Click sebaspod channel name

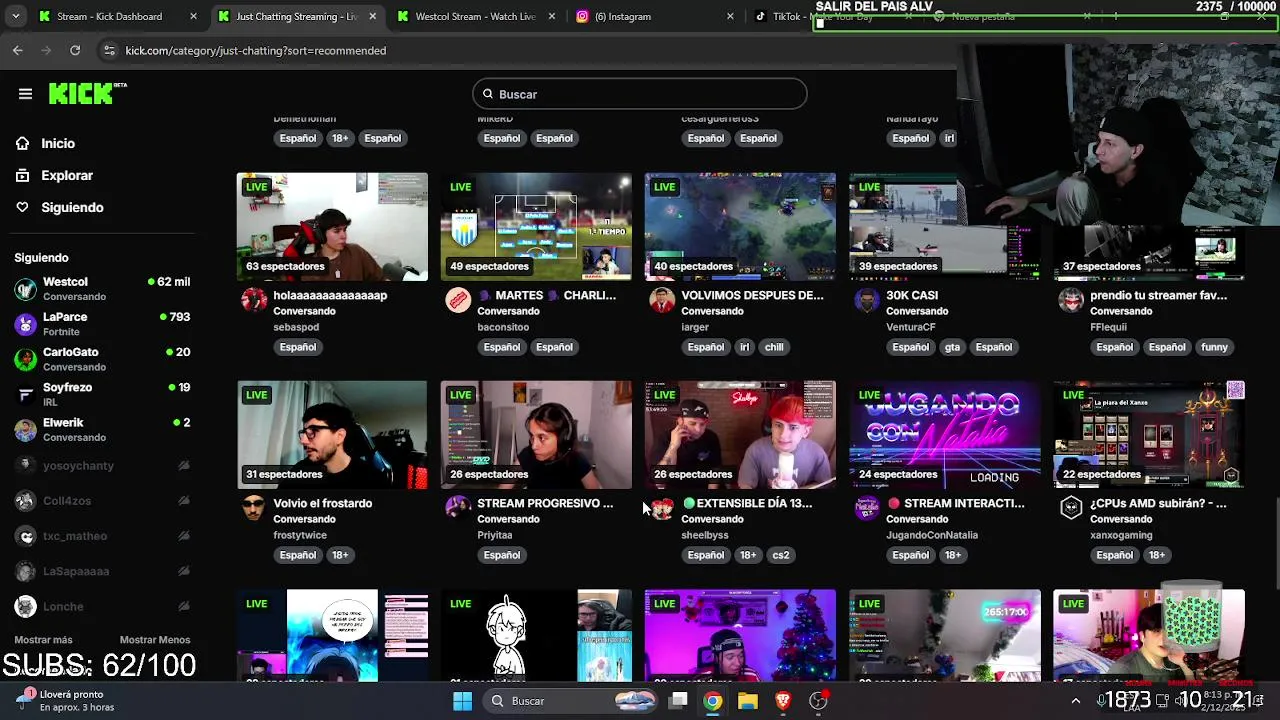[296, 327]
